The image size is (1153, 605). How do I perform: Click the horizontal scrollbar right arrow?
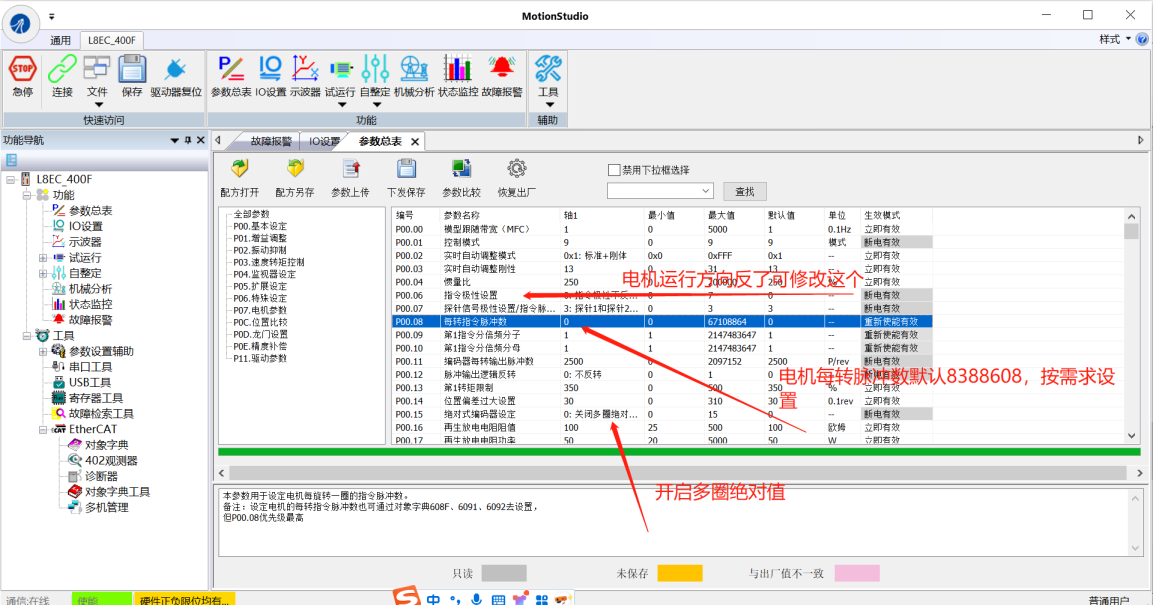coord(1140,473)
